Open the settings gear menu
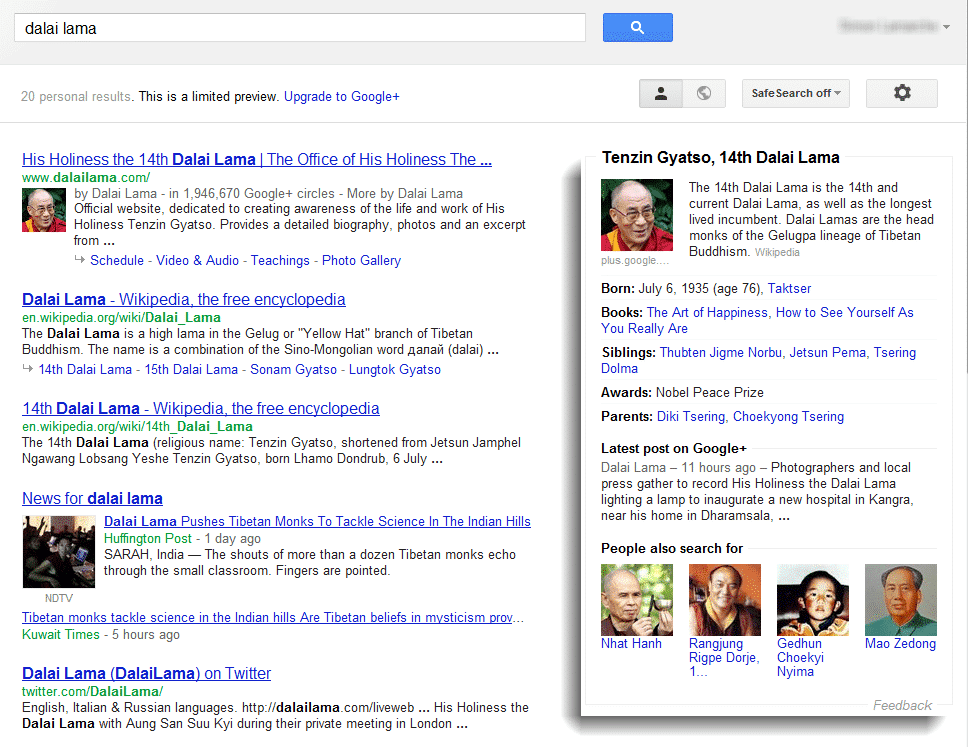Screen dimensions: 969x747 (x=901, y=93)
